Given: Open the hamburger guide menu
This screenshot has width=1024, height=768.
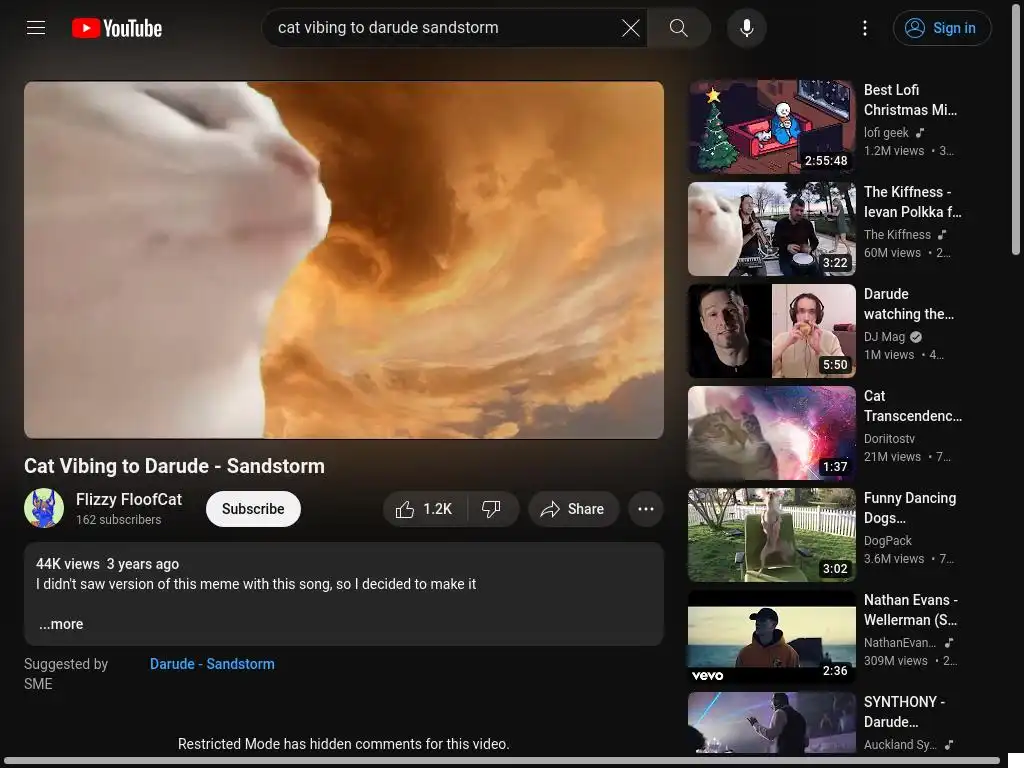Looking at the screenshot, I should click(x=36, y=28).
